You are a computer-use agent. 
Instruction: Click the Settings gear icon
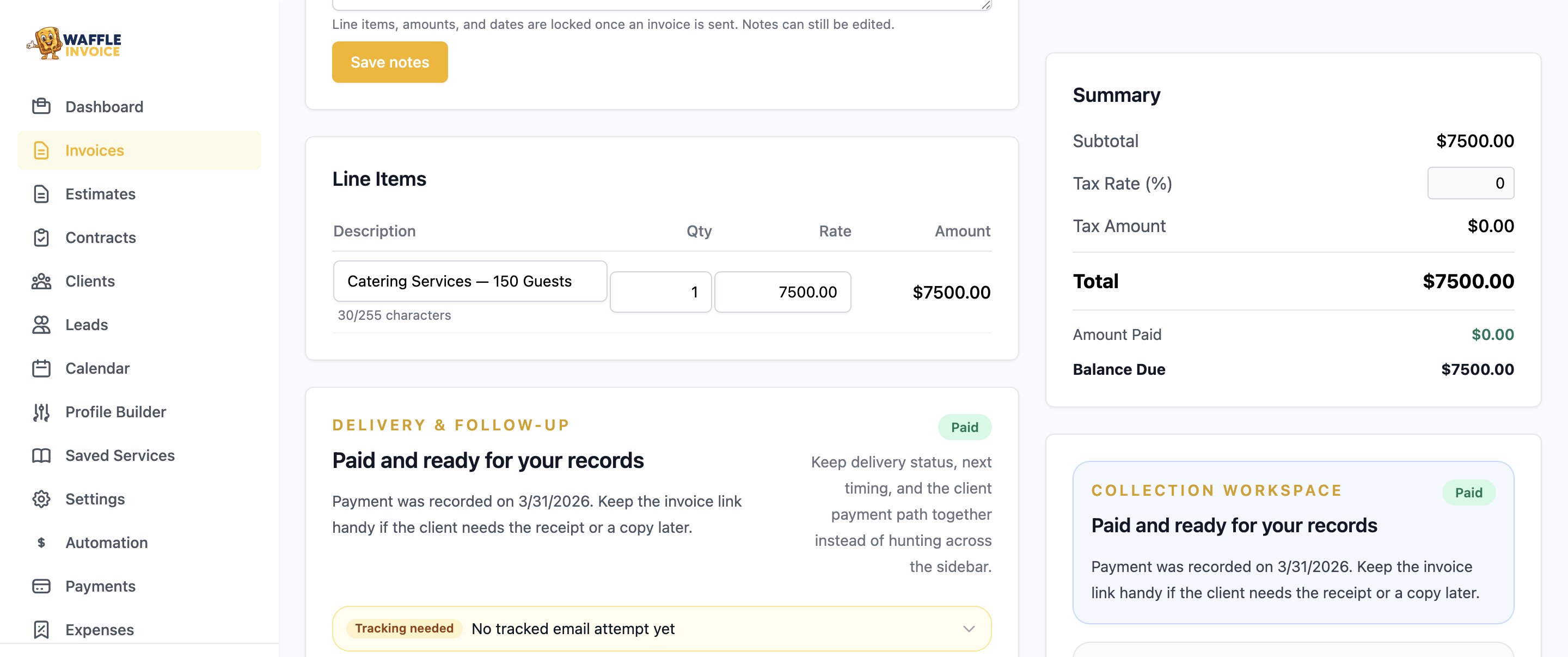(41, 500)
